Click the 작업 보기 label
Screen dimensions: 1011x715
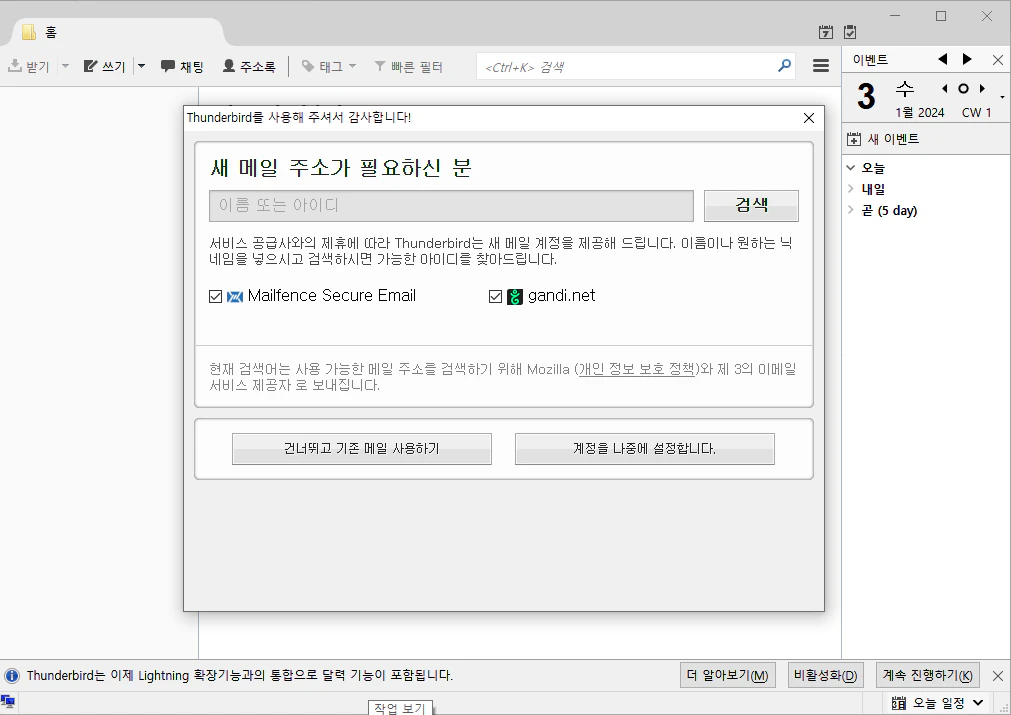[x=400, y=708]
